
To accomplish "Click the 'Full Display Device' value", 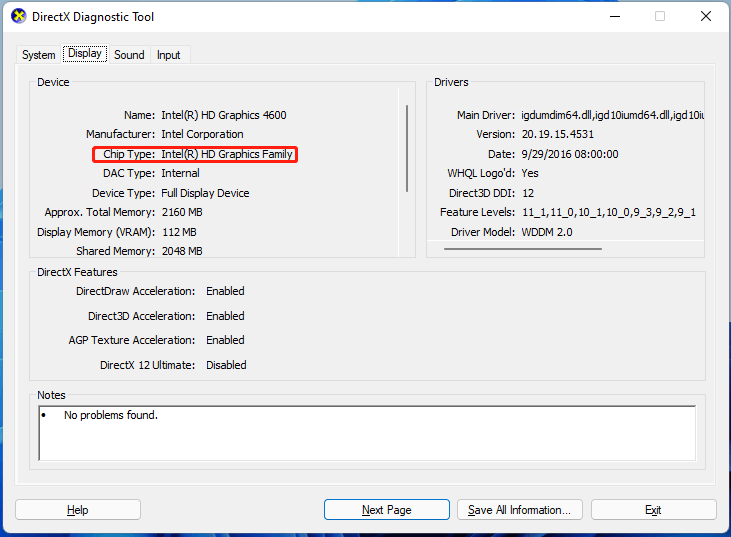I will [x=205, y=193].
